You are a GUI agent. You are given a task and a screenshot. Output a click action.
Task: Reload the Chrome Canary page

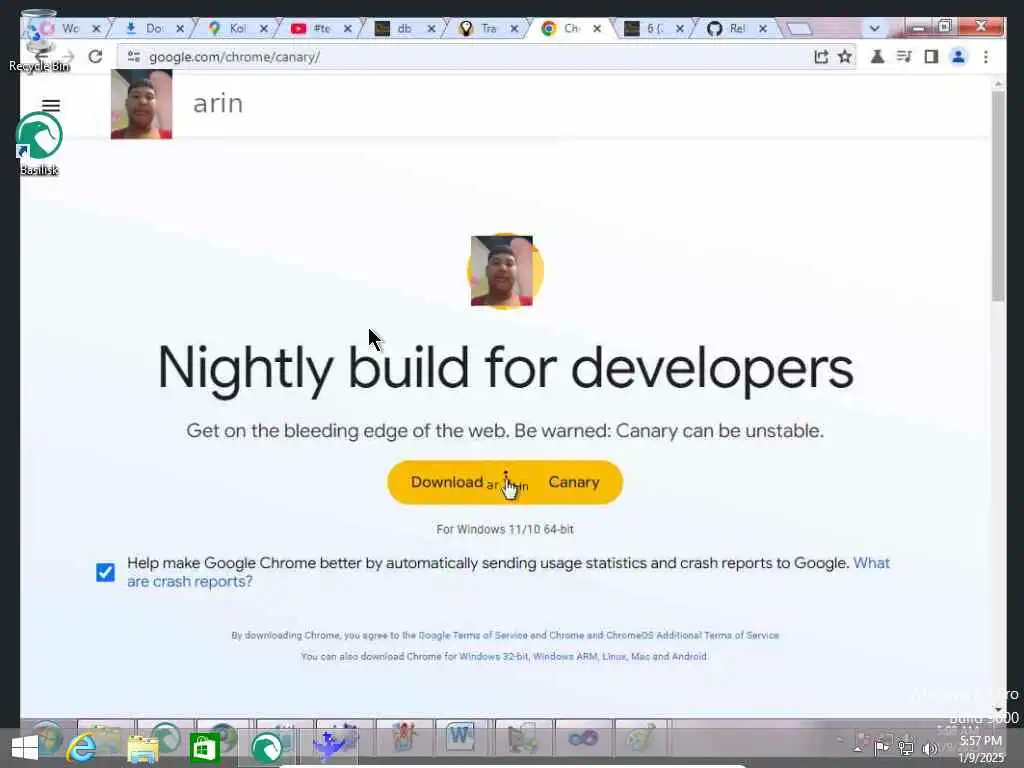(x=95, y=57)
